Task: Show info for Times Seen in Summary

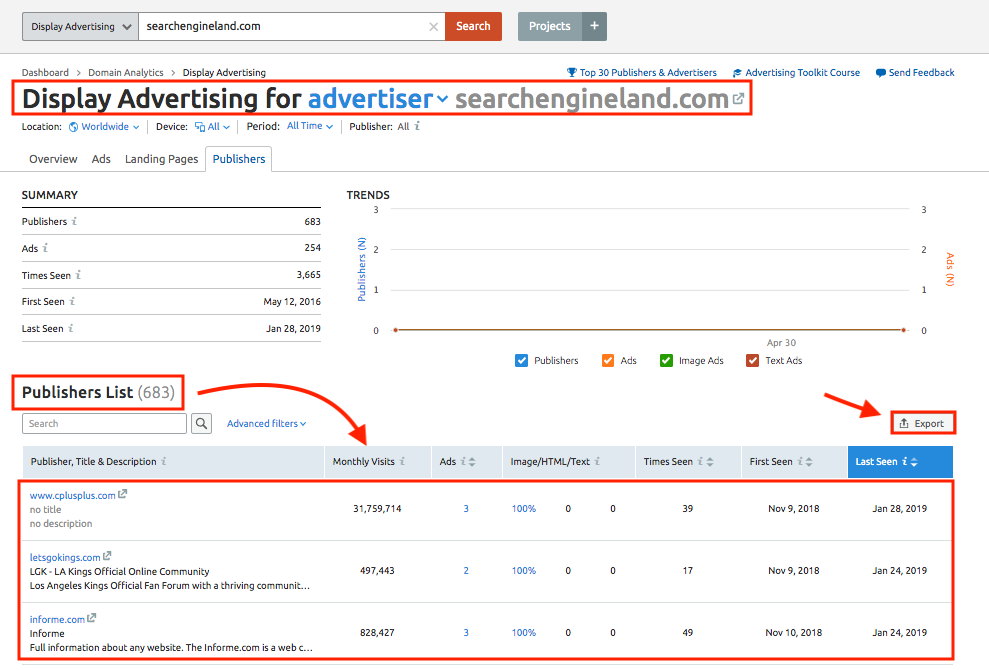Action: click(78, 275)
